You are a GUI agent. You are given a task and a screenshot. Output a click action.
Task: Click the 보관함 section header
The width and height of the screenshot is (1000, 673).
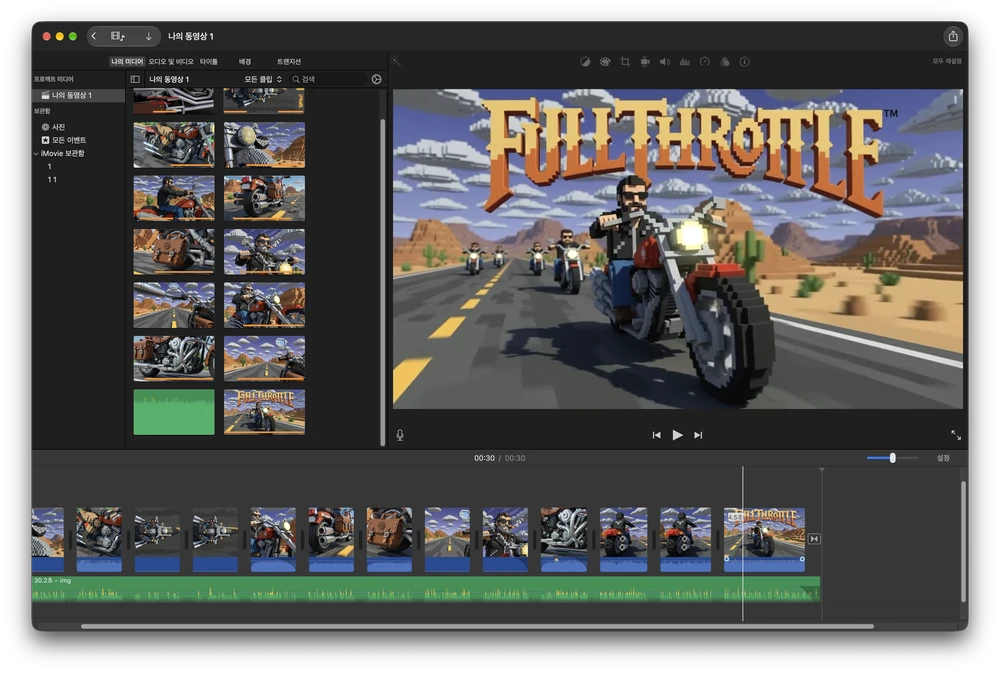pos(42,111)
